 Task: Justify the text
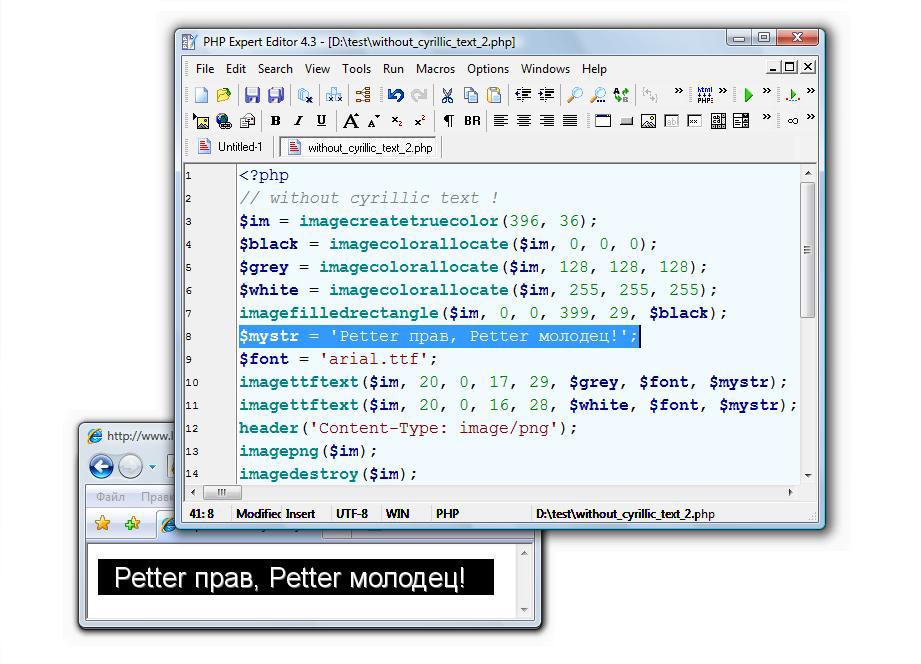point(570,121)
